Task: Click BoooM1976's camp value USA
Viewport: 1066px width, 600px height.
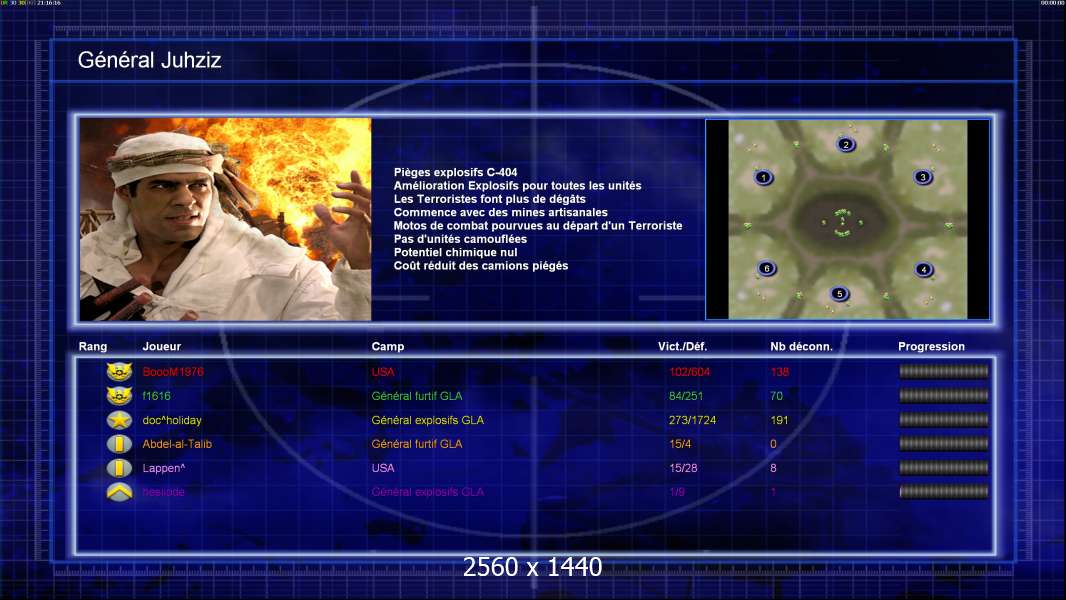Action: (383, 372)
